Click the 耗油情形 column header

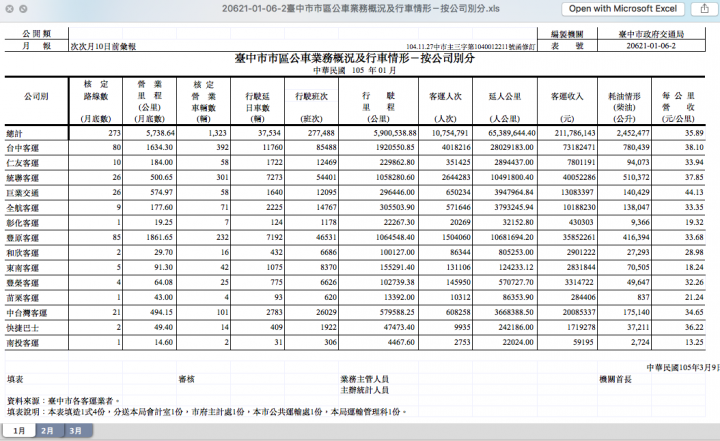tap(624, 96)
